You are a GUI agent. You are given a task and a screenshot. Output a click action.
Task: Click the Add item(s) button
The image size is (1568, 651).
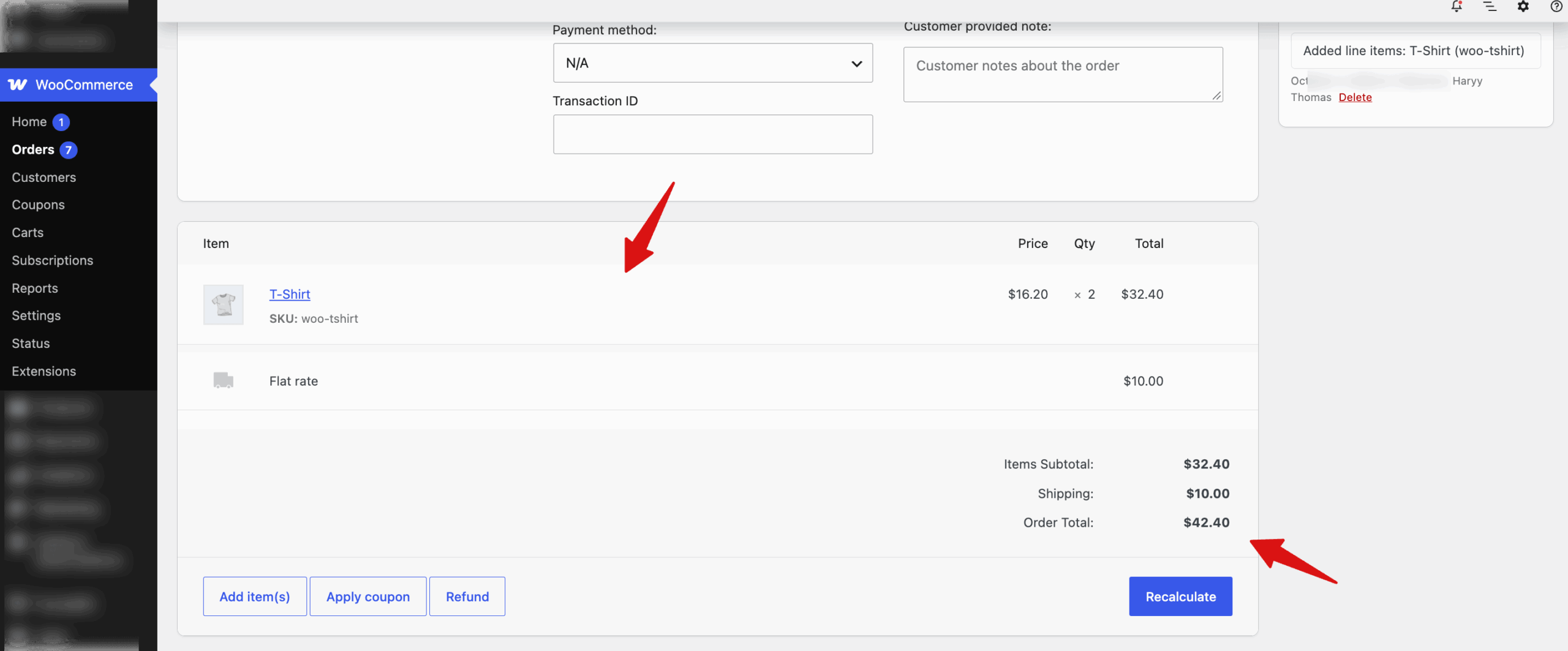tap(255, 596)
